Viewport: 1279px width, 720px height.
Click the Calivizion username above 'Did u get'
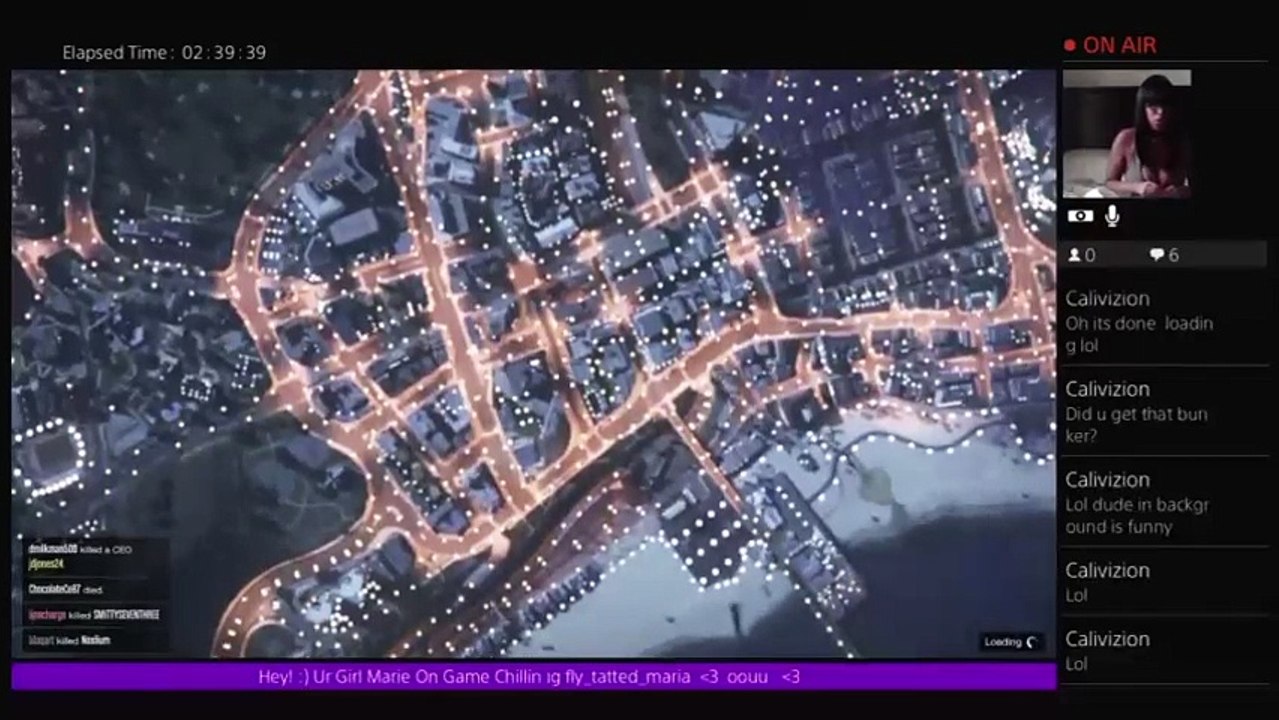[x=1107, y=388]
